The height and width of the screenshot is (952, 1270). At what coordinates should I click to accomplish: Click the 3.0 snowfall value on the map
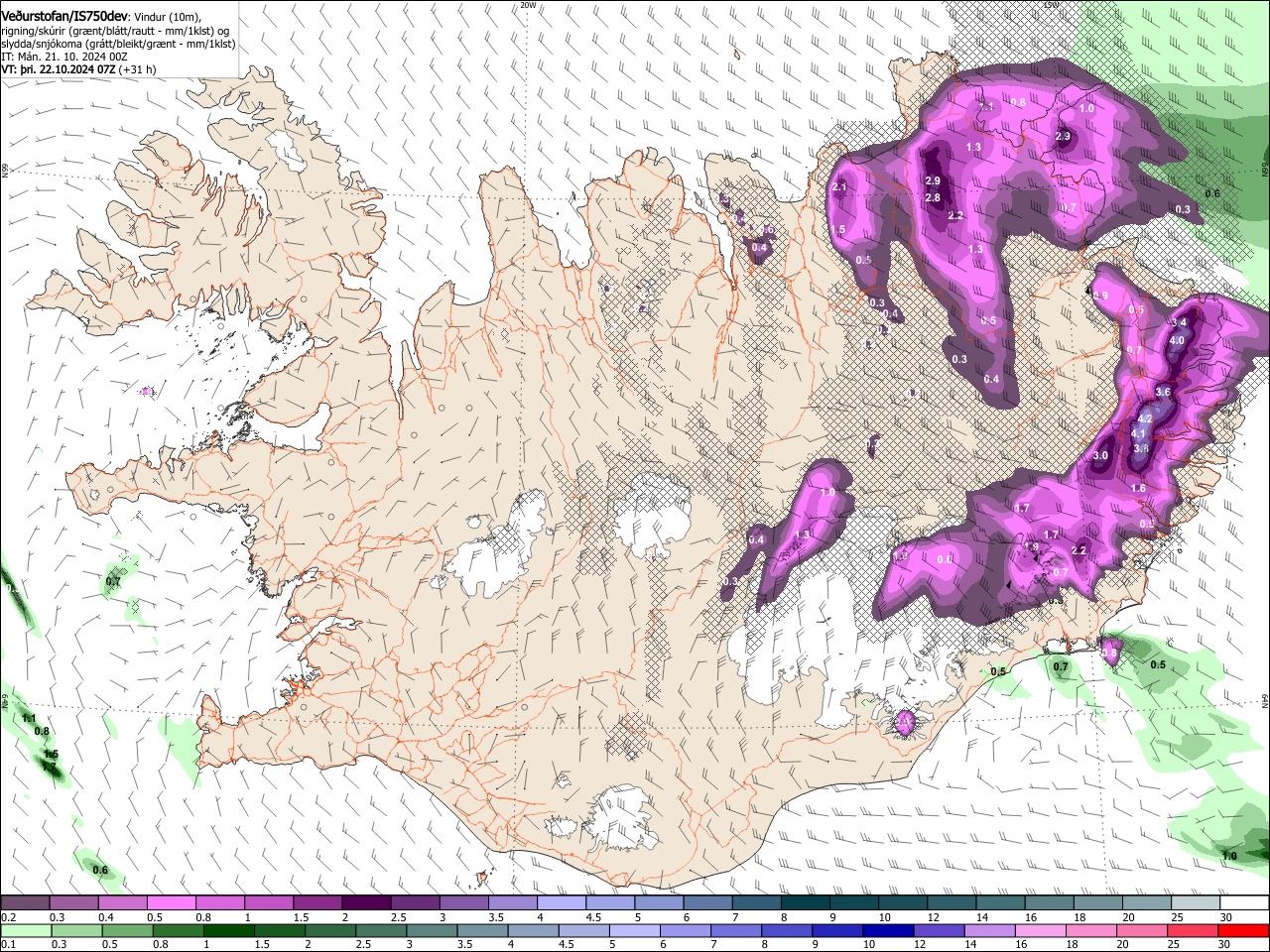(1100, 455)
